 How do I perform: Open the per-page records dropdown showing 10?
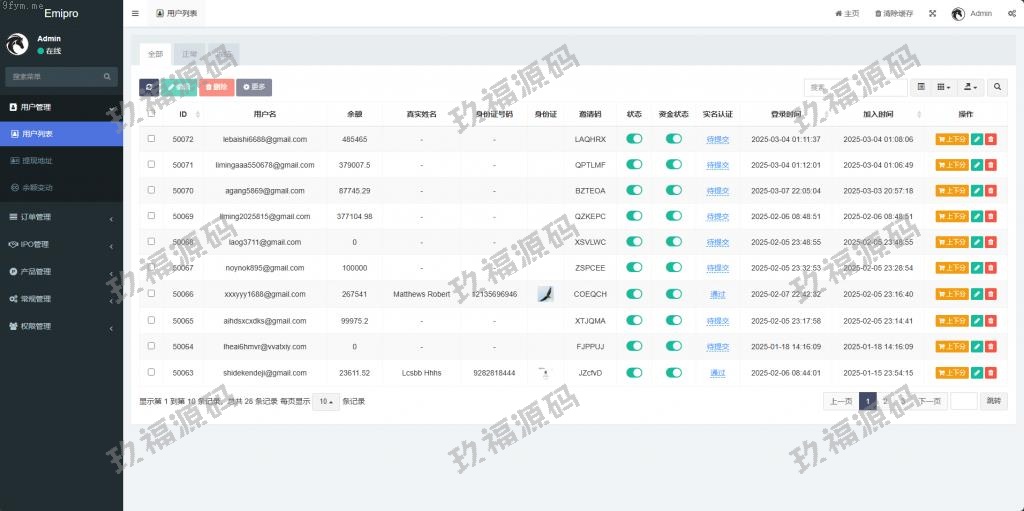click(x=325, y=401)
